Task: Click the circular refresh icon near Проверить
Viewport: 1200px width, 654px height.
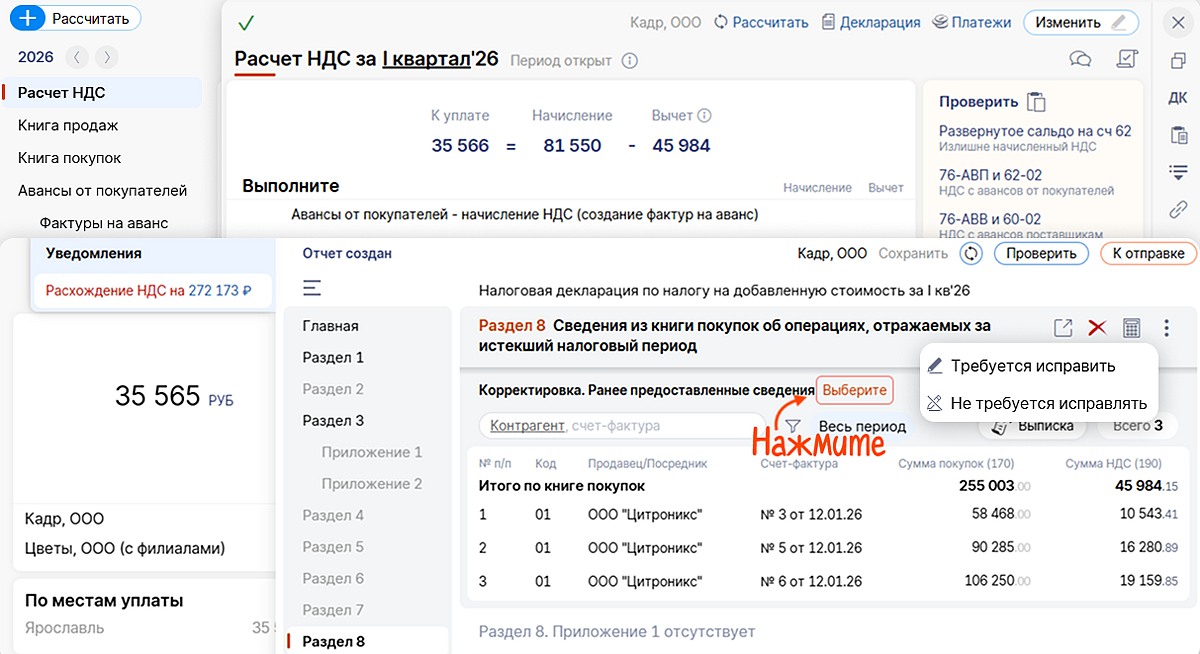Action: [969, 253]
